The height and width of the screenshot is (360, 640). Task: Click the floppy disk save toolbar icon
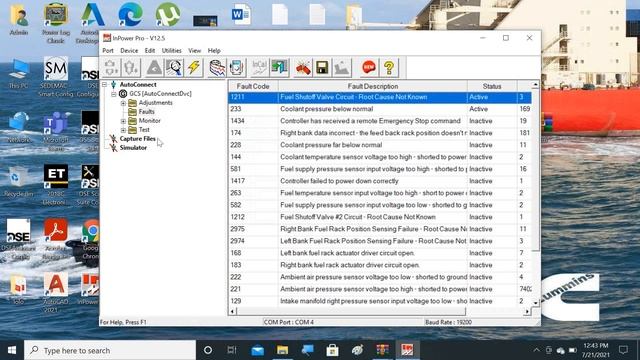[x=322, y=67]
